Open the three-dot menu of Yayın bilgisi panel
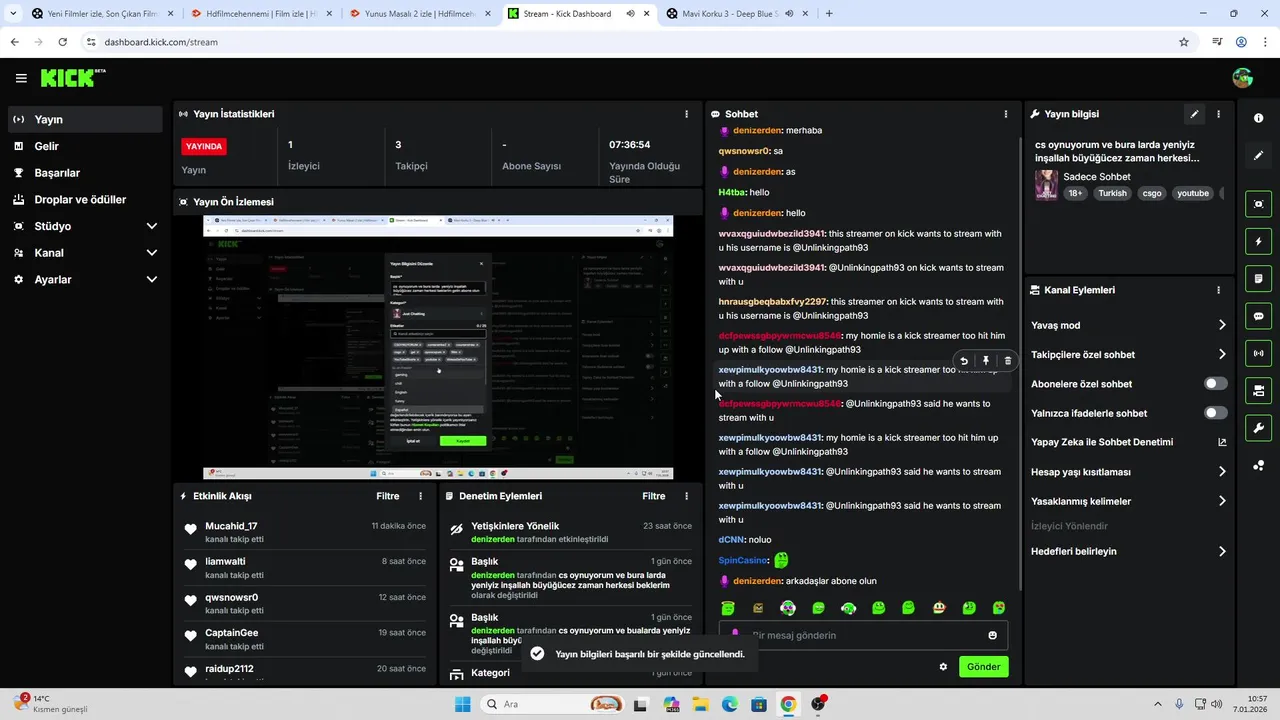Screen dimensions: 1280x720 pyautogui.click(x=1218, y=114)
